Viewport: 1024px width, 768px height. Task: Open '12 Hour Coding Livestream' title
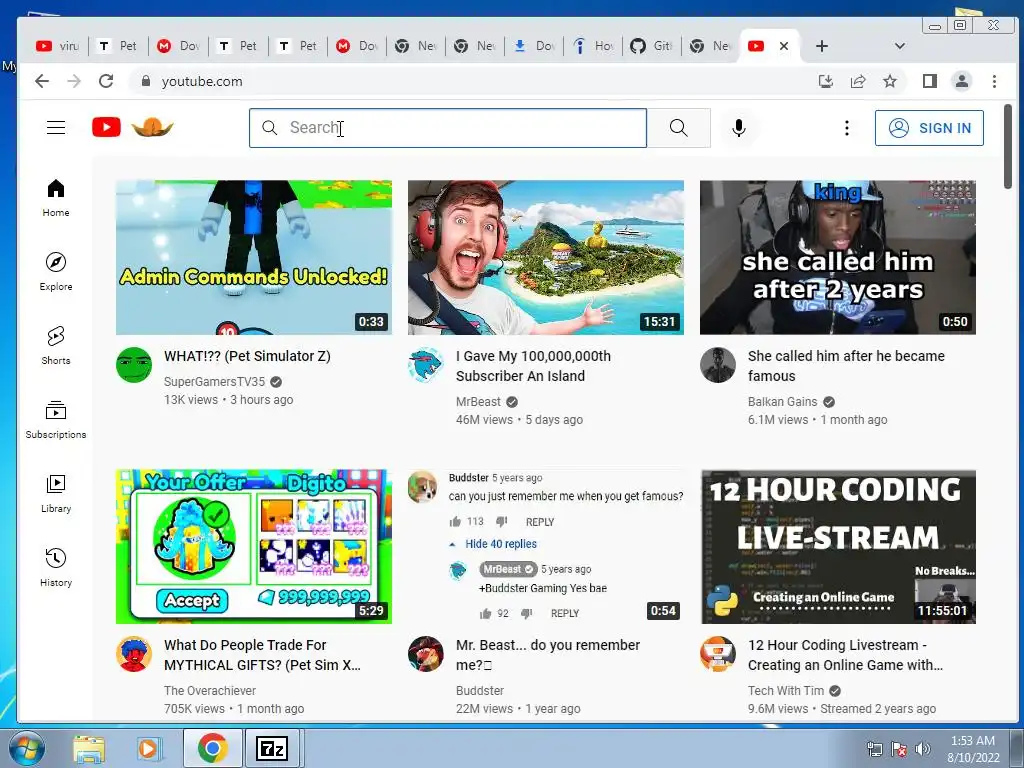[846, 655]
